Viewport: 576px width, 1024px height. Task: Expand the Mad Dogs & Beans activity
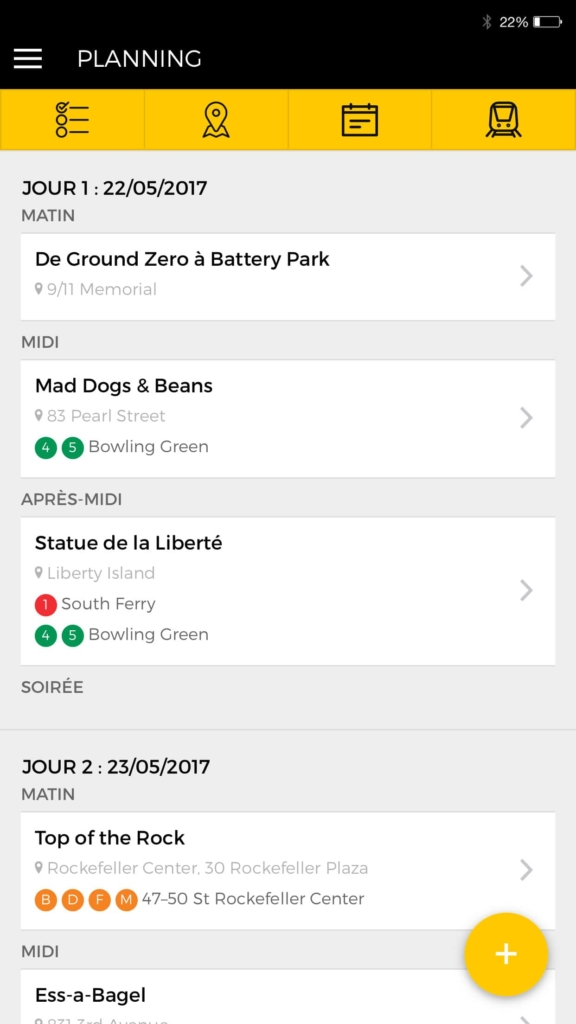click(288, 417)
